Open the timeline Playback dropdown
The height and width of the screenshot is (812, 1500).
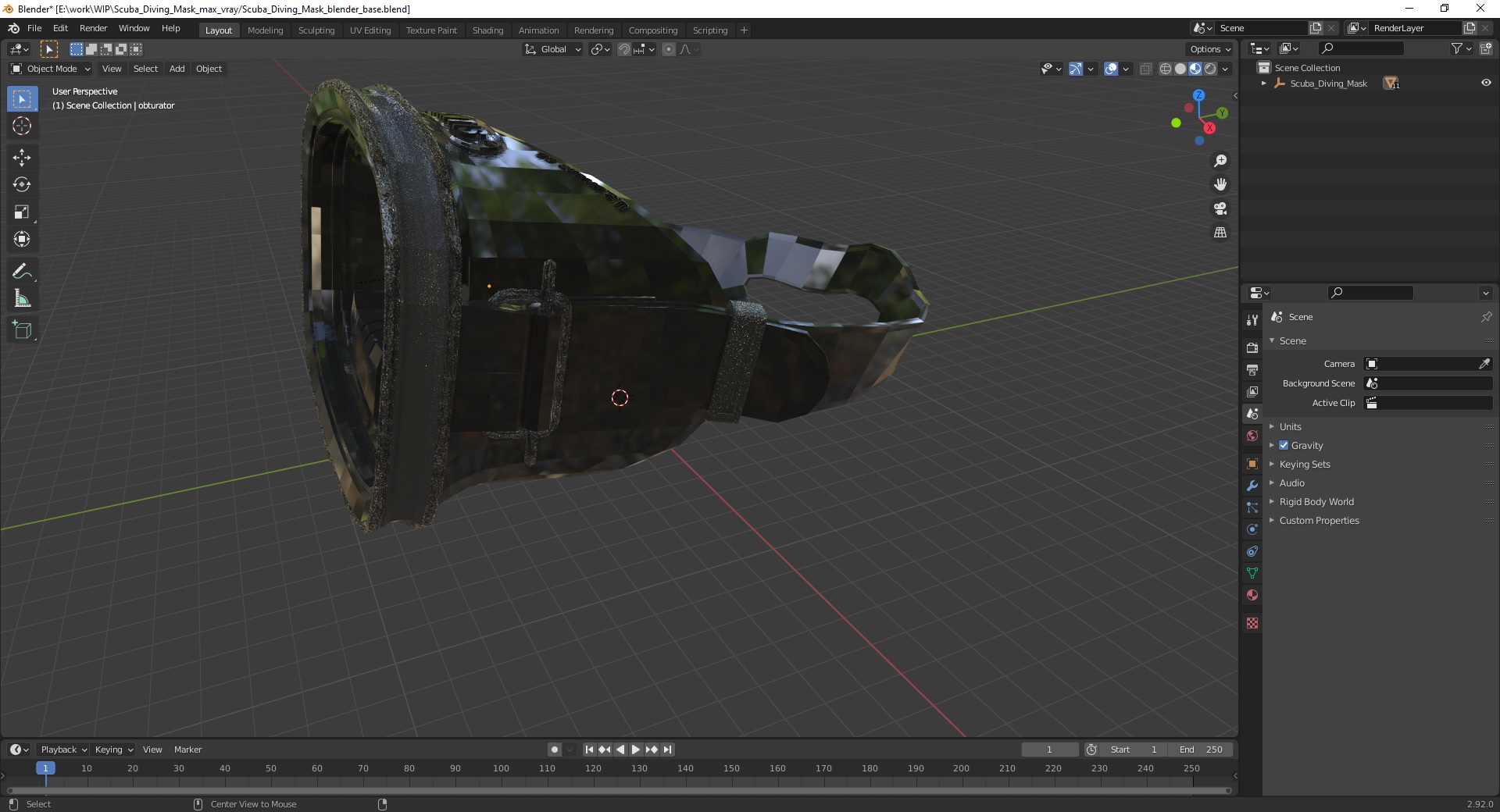(63, 750)
